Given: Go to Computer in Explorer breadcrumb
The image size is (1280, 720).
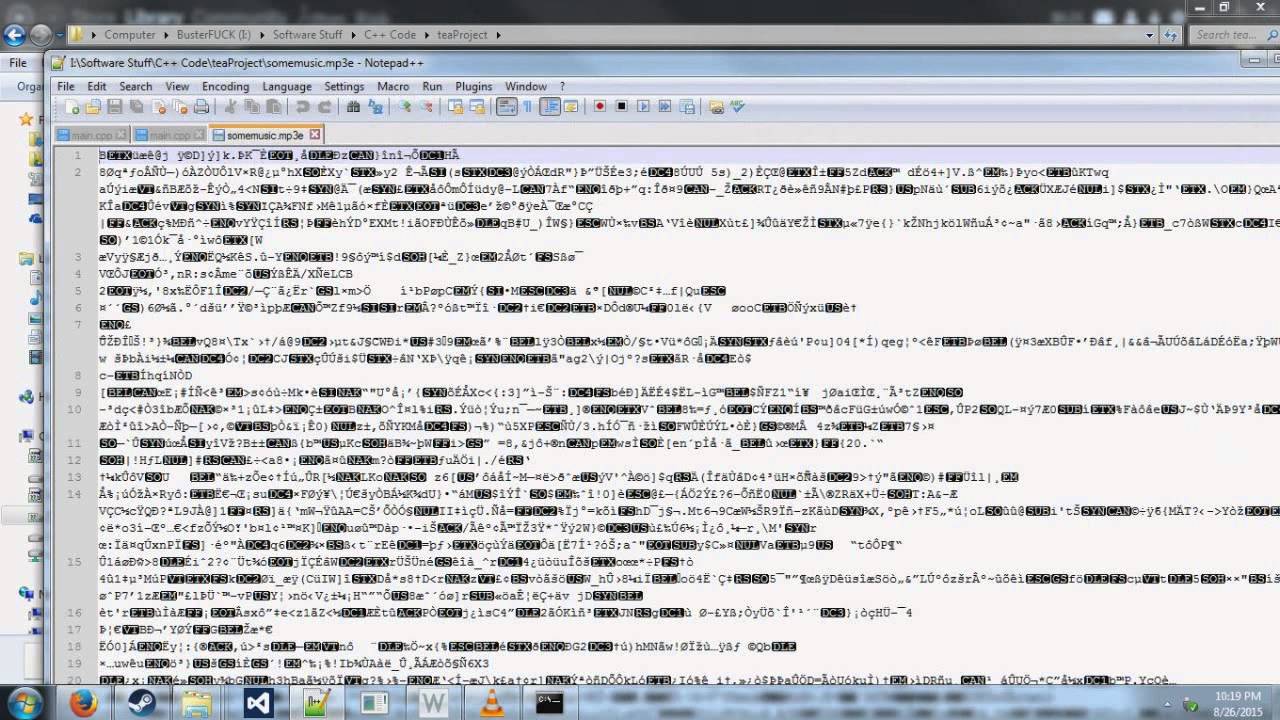Looking at the screenshot, I should point(130,35).
